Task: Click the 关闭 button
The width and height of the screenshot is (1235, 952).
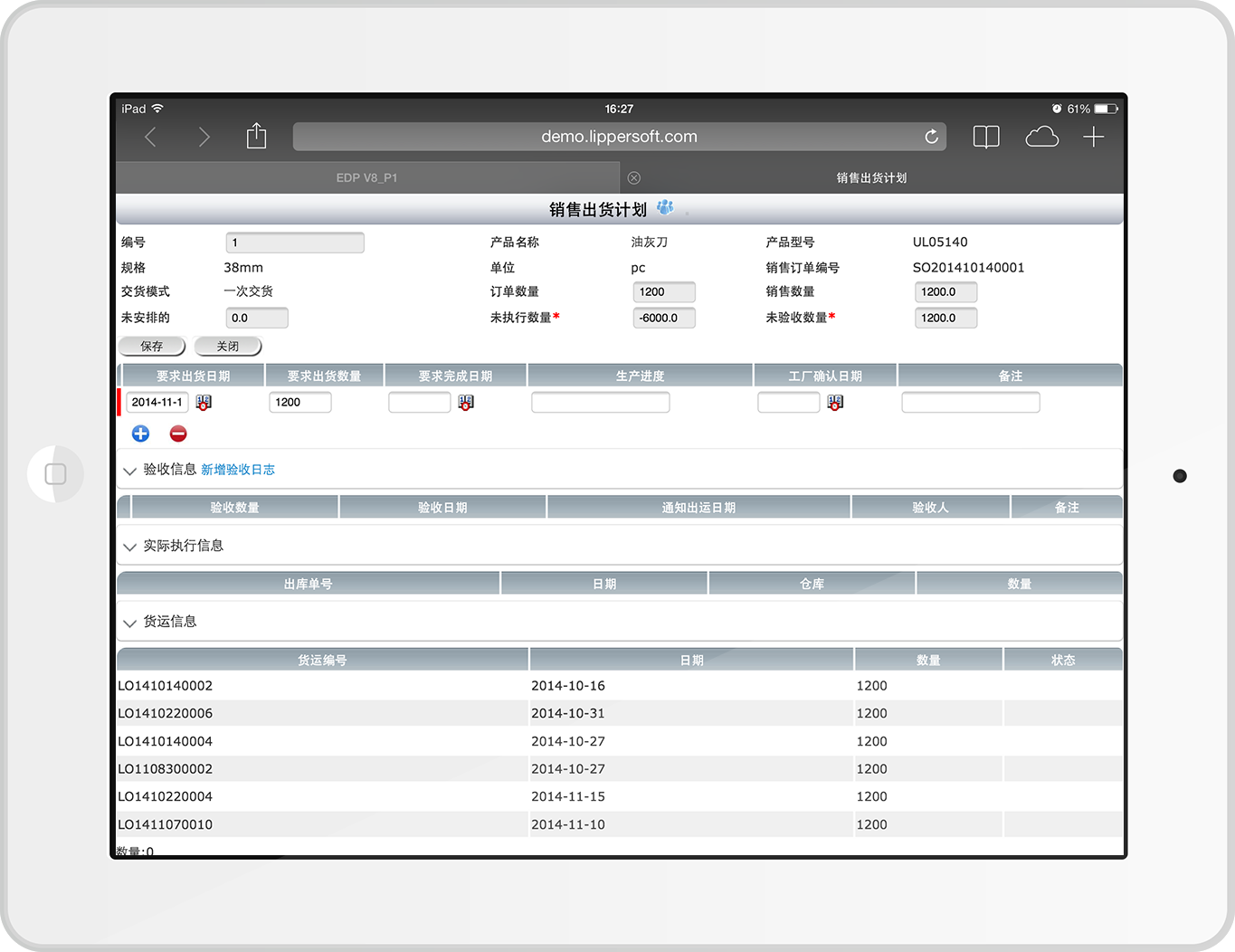Action: 228,347
